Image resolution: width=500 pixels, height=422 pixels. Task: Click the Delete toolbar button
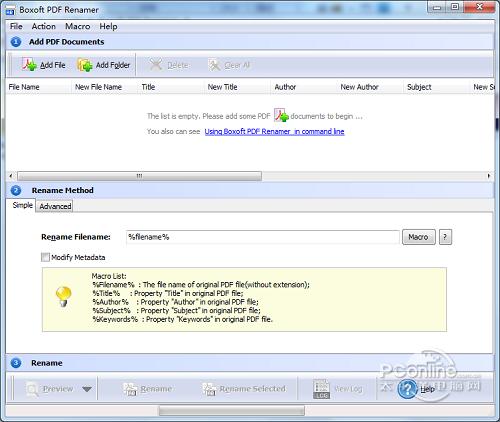pos(169,65)
